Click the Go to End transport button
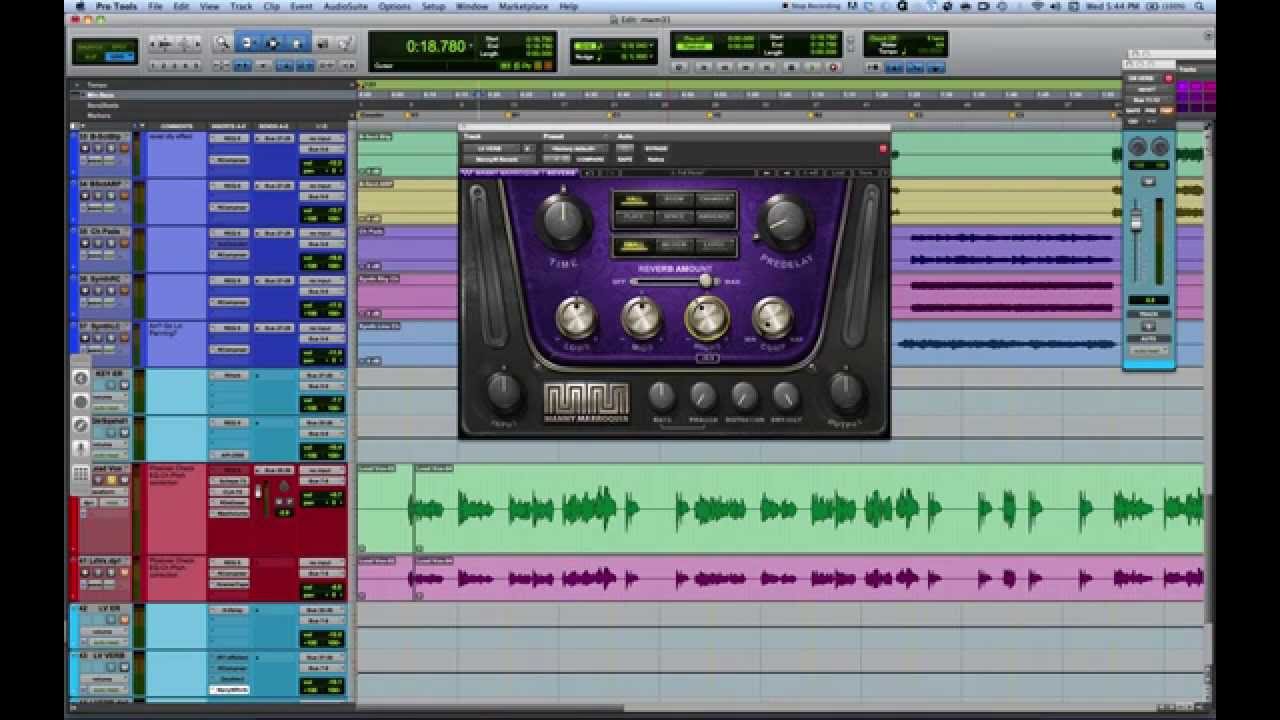 click(x=767, y=67)
